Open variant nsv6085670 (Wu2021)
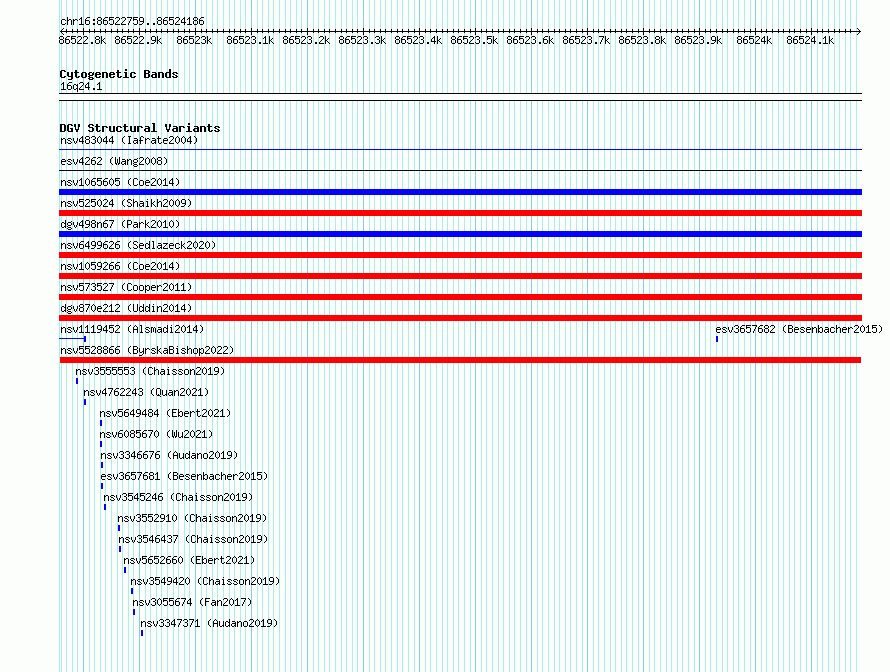This screenshot has width=890, height=672. (156, 434)
